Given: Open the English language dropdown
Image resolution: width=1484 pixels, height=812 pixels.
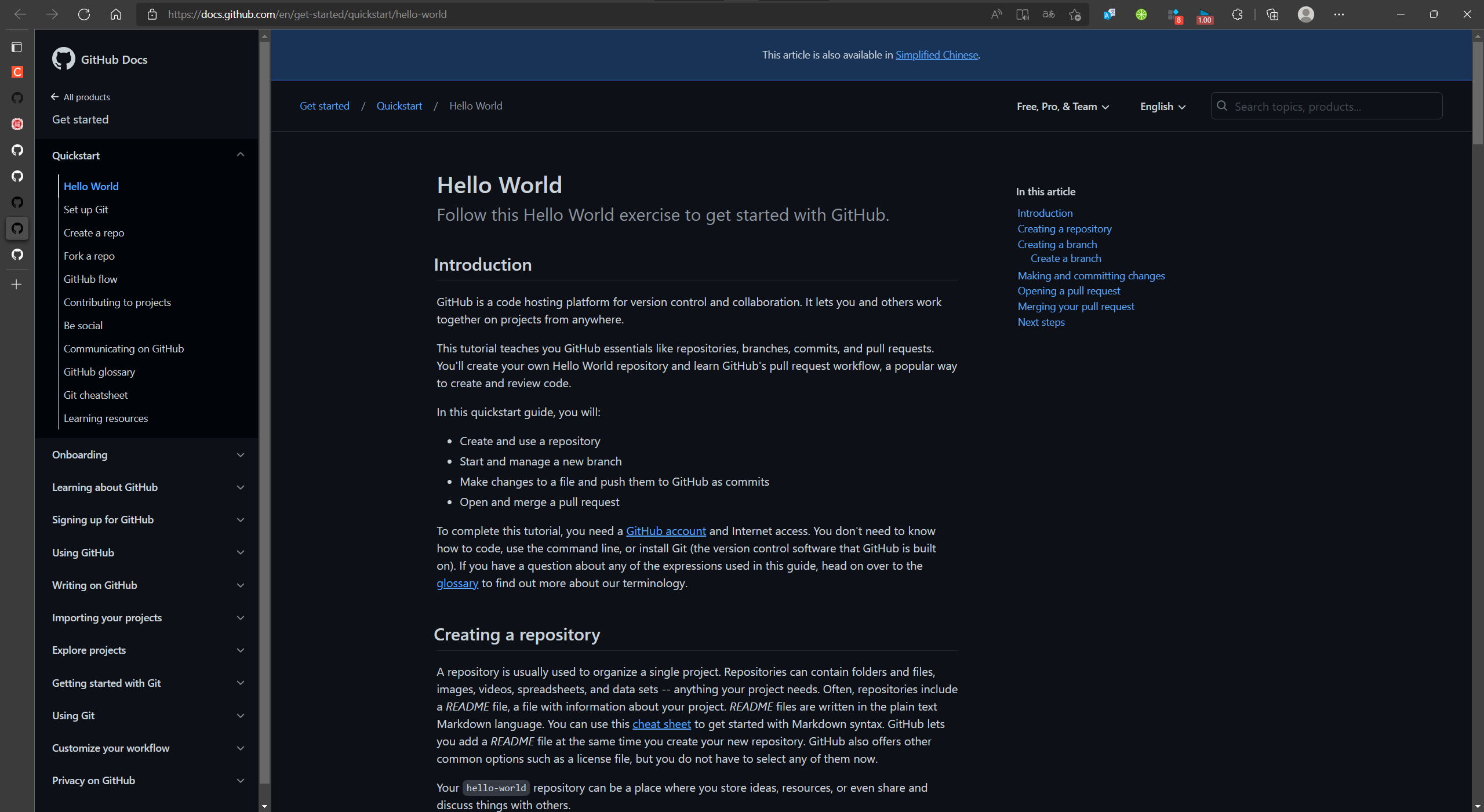Looking at the screenshot, I should click(x=1162, y=107).
